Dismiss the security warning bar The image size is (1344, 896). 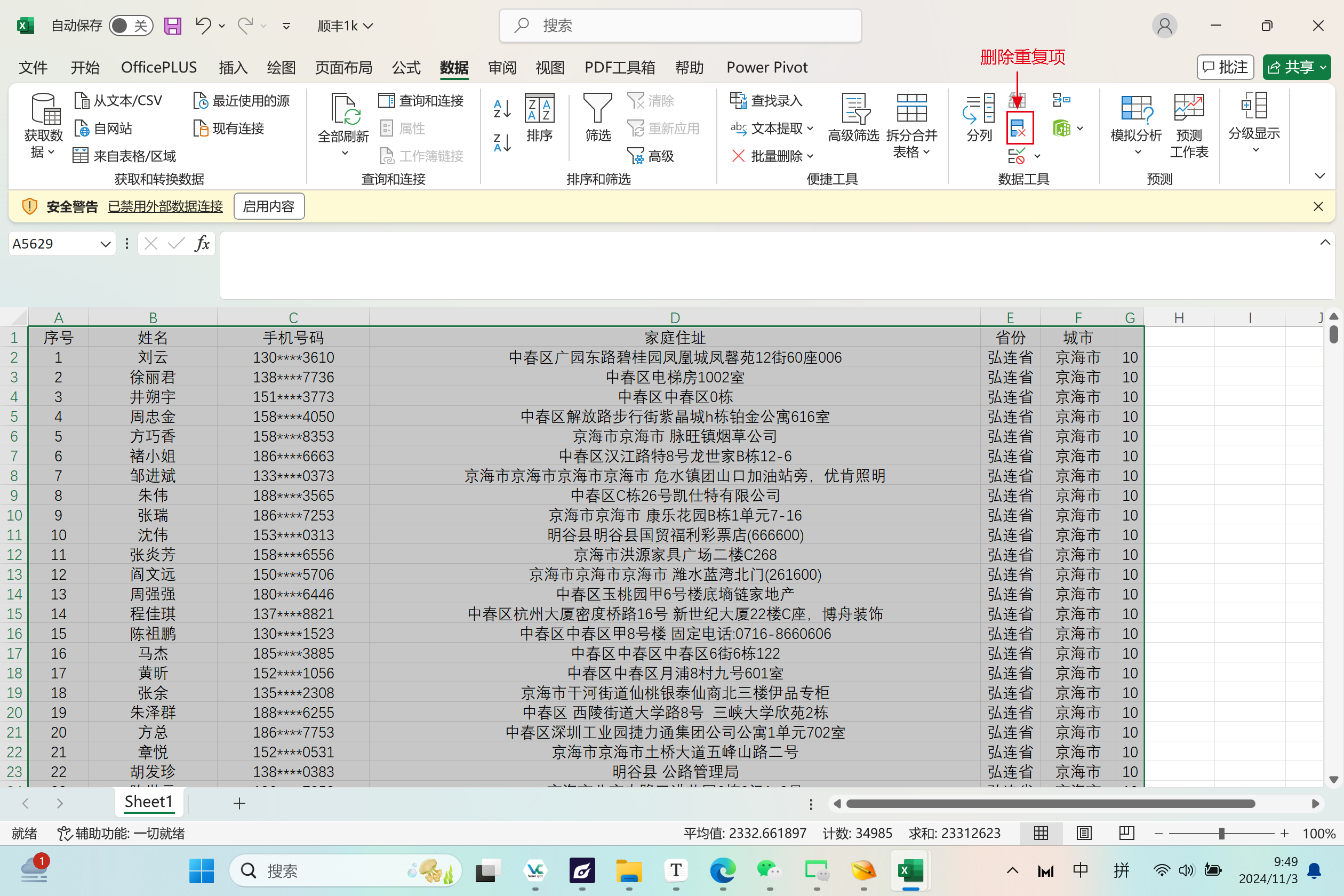coord(1318,206)
